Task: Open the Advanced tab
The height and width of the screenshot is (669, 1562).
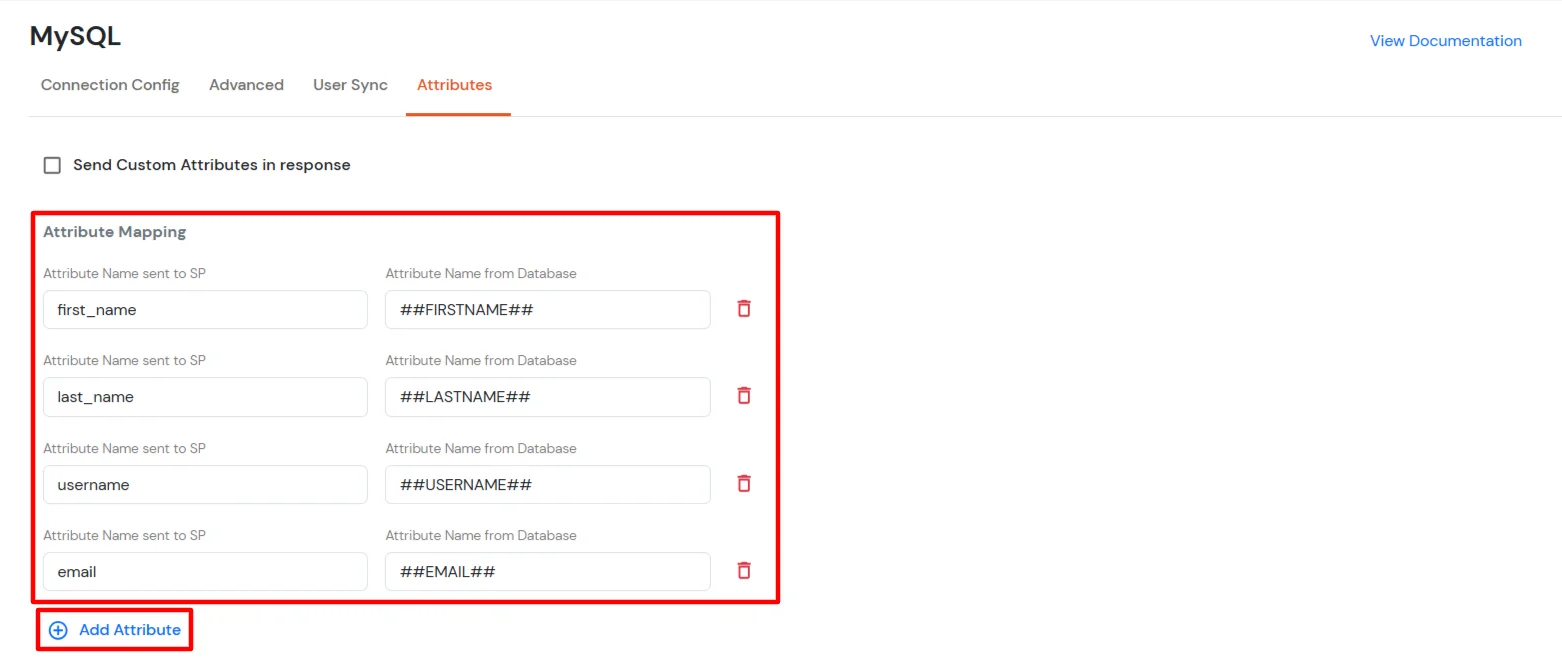Action: click(246, 85)
